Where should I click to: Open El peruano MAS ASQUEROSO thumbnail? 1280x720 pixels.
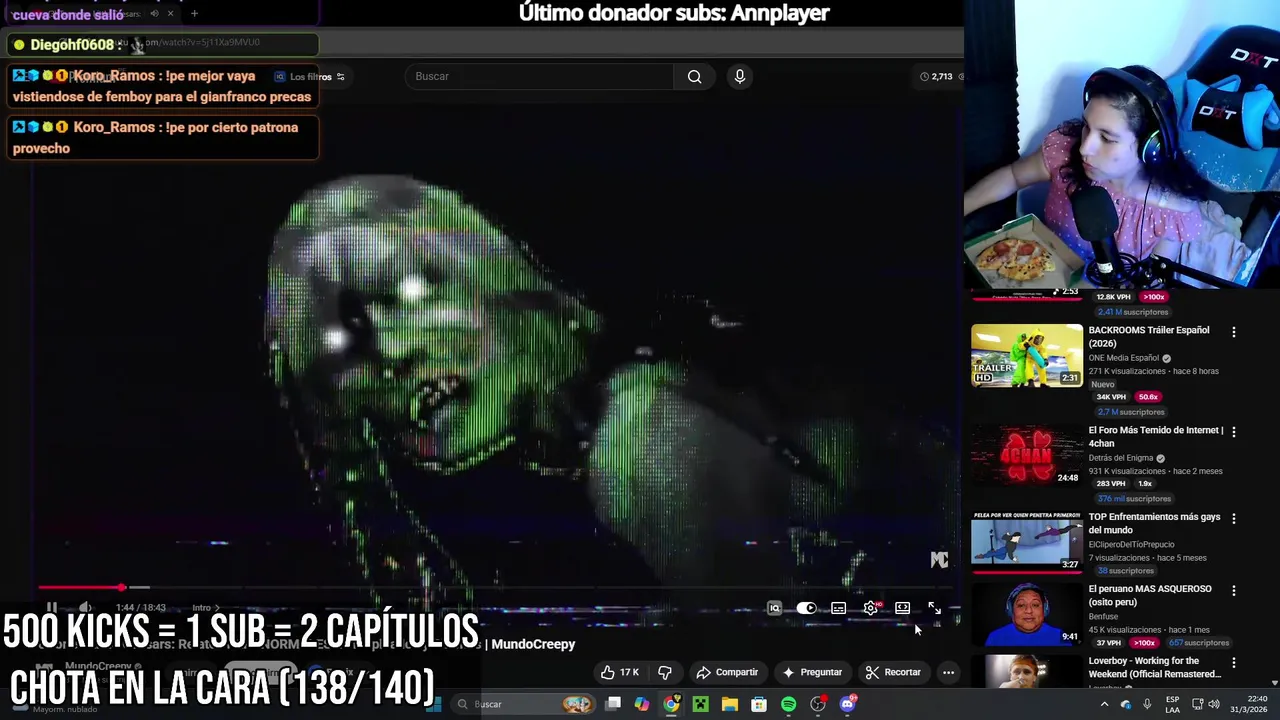tap(1027, 614)
